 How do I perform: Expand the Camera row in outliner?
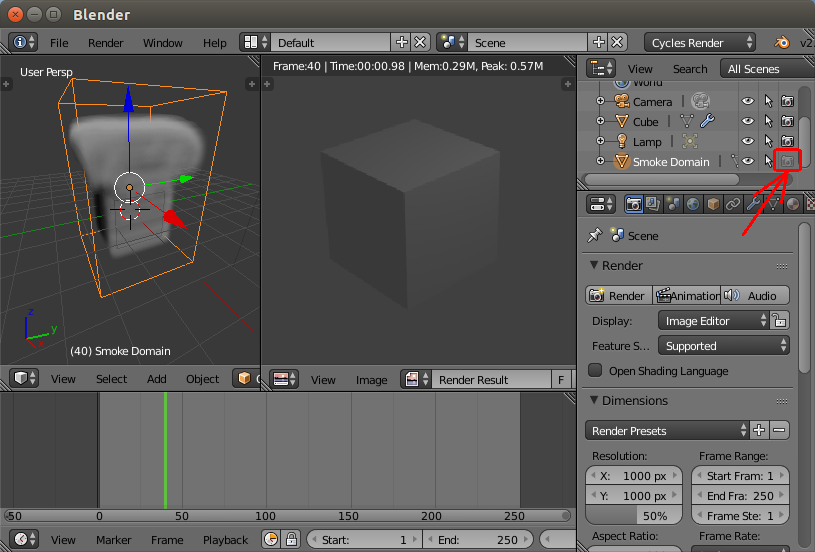[x=600, y=101]
